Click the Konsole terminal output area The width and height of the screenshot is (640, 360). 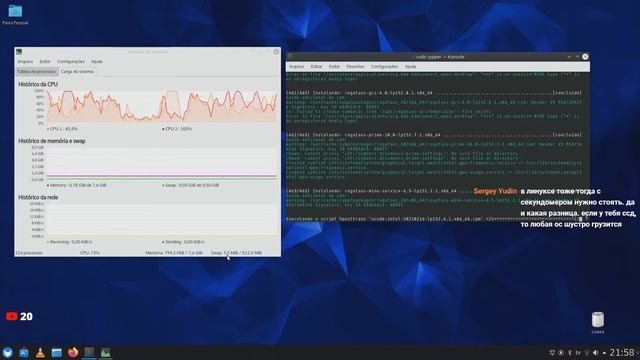click(438, 147)
